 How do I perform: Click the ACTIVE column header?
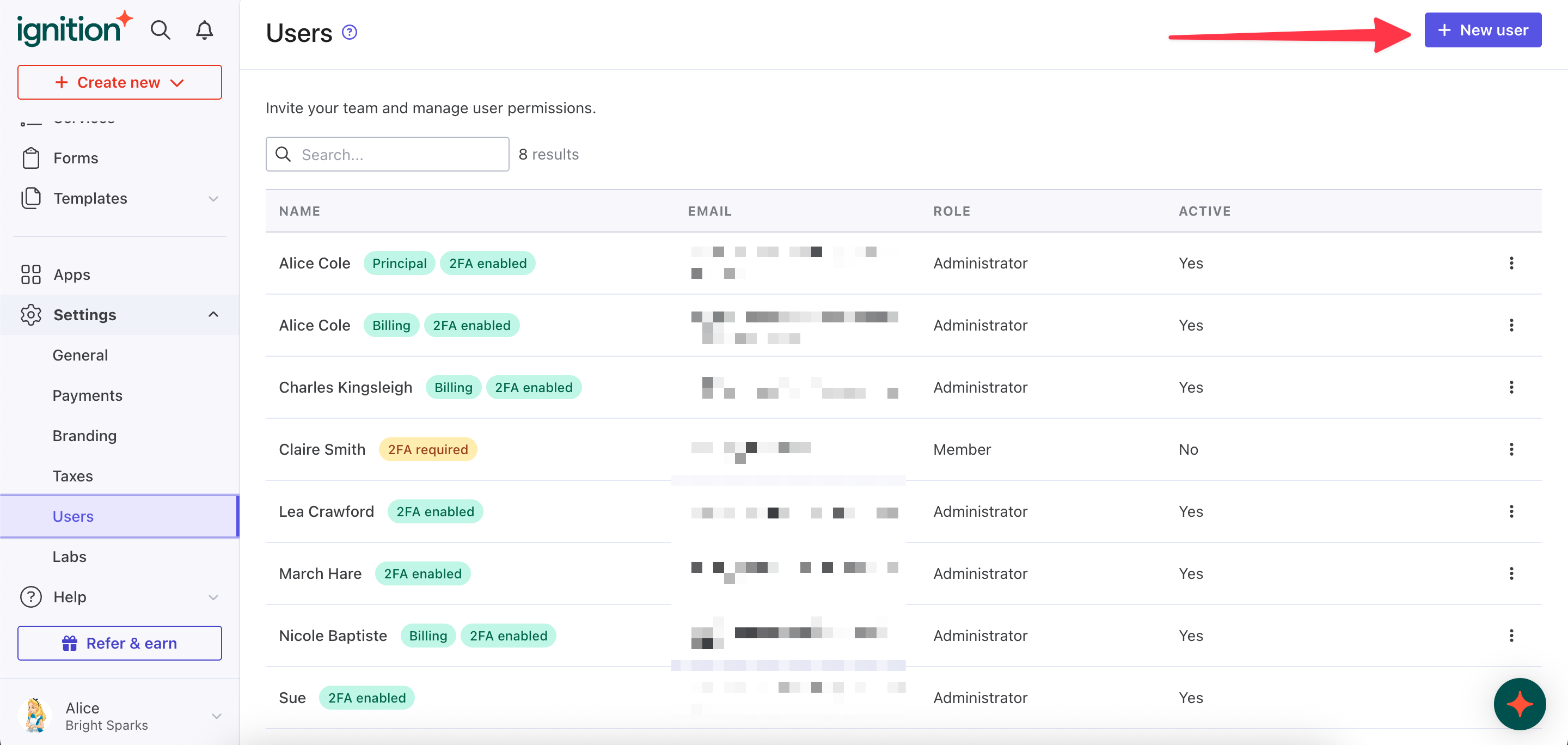click(1205, 211)
